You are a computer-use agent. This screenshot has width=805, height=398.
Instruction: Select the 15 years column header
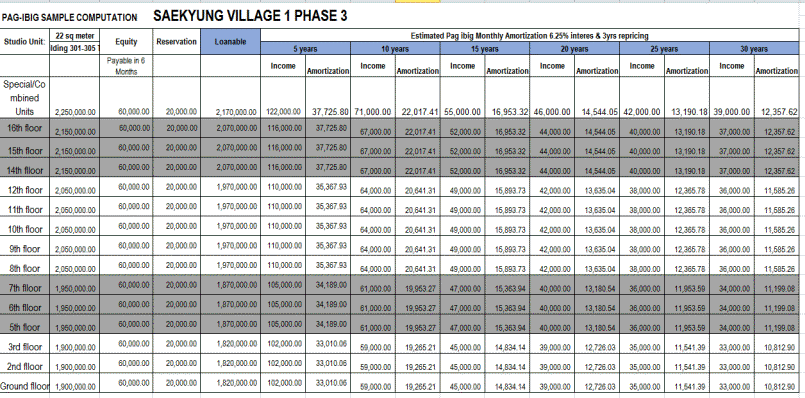pyautogui.click(x=485, y=49)
